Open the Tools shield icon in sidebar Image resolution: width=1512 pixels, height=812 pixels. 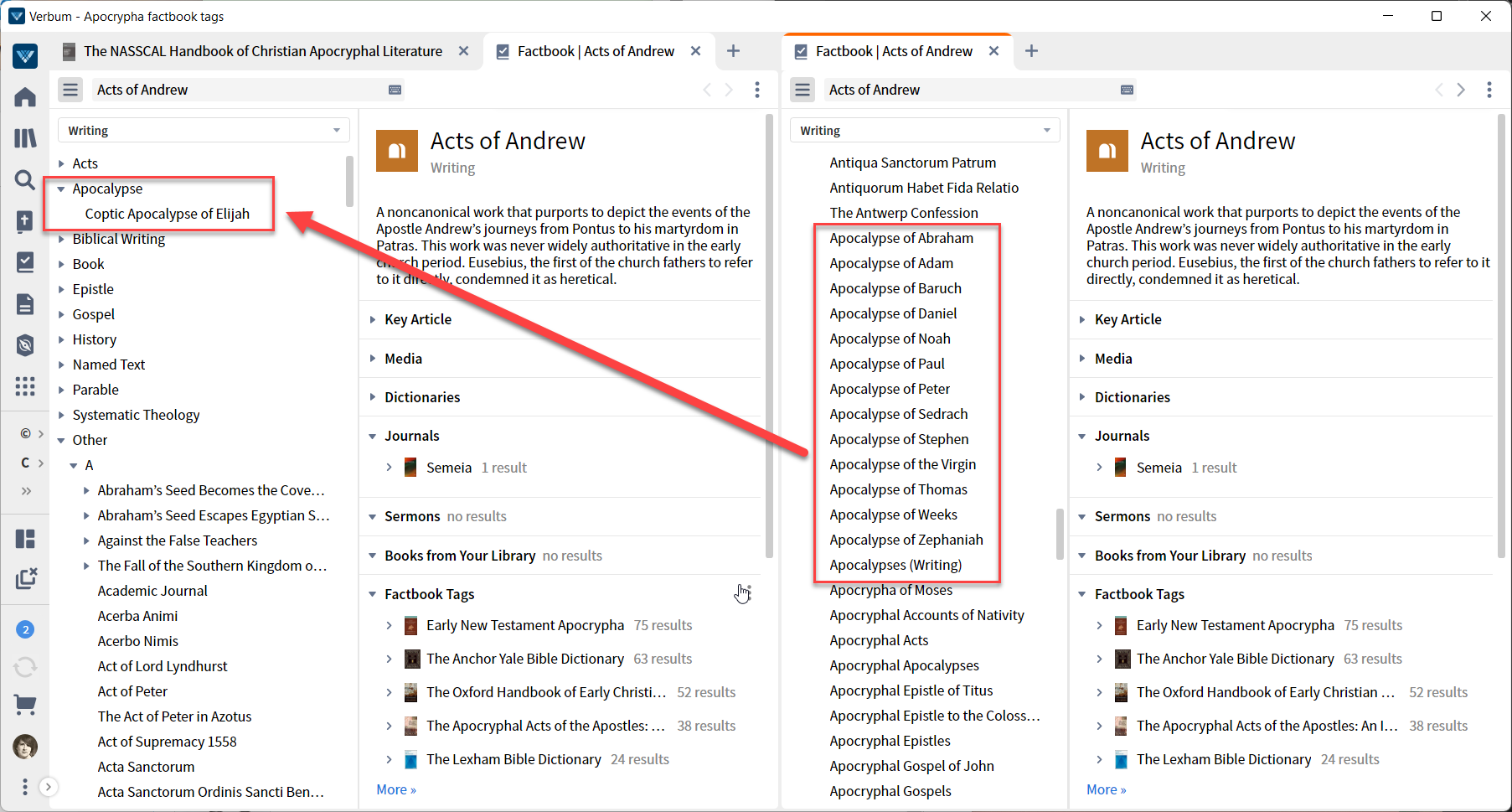tap(25, 345)
